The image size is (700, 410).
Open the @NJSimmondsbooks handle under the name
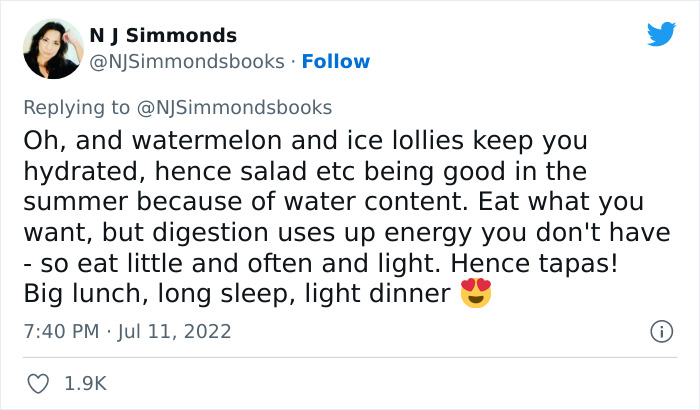pyautogui.click(x=186, y=62)
